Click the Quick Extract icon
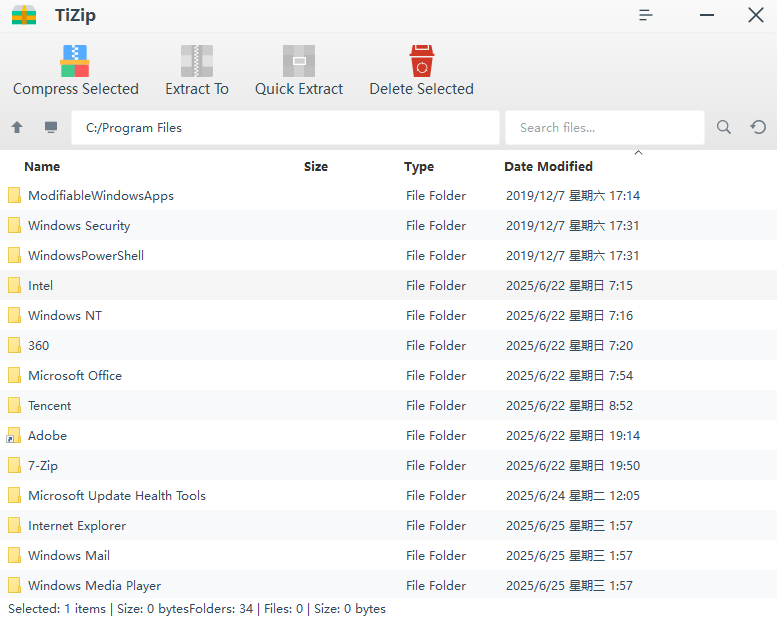Image resolution: width=777 pixels, height=617 pixels. tap(299, 61)
